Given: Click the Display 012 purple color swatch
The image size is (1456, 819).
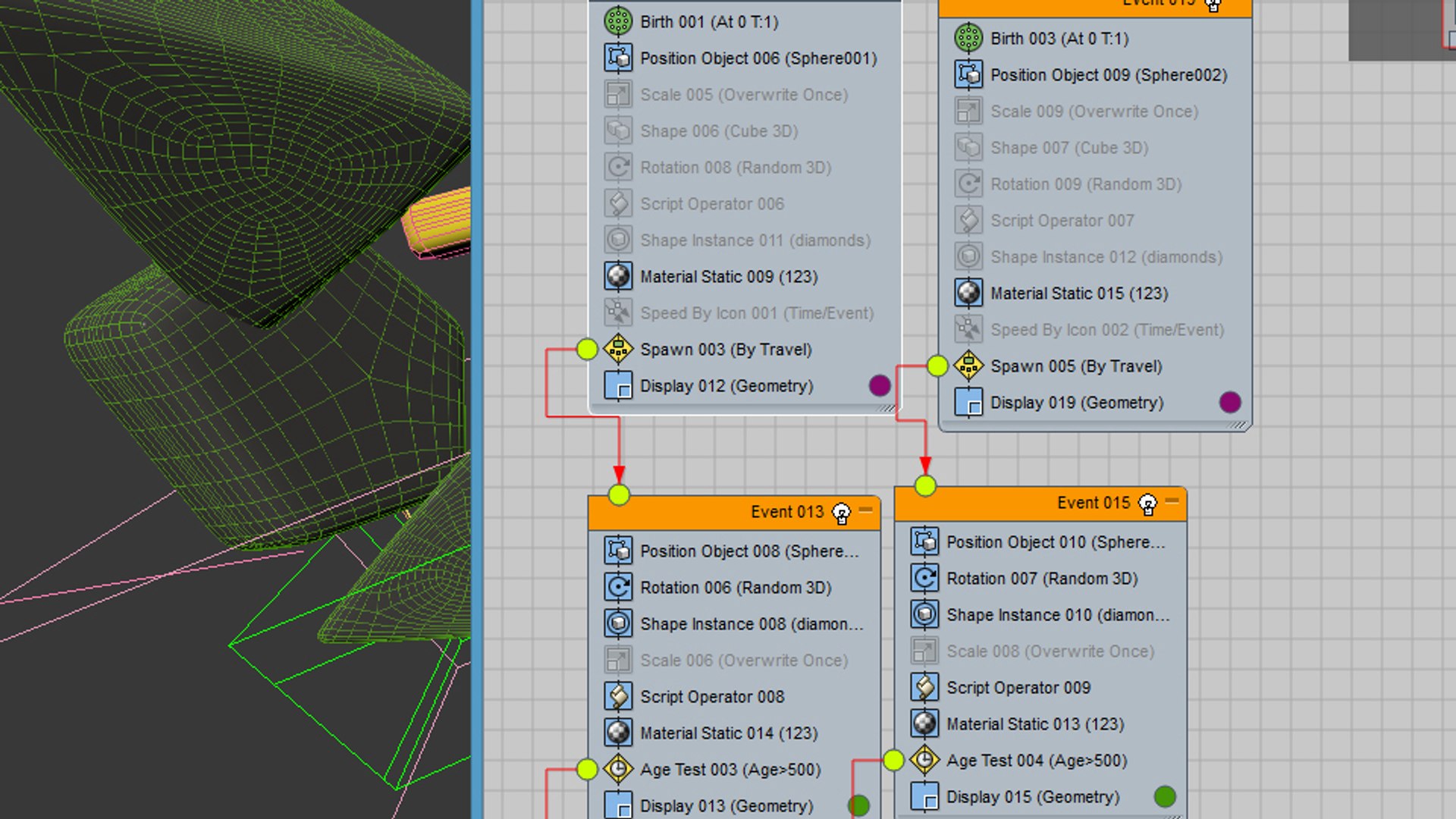Looking at the screenshot, I should point(880,385).
